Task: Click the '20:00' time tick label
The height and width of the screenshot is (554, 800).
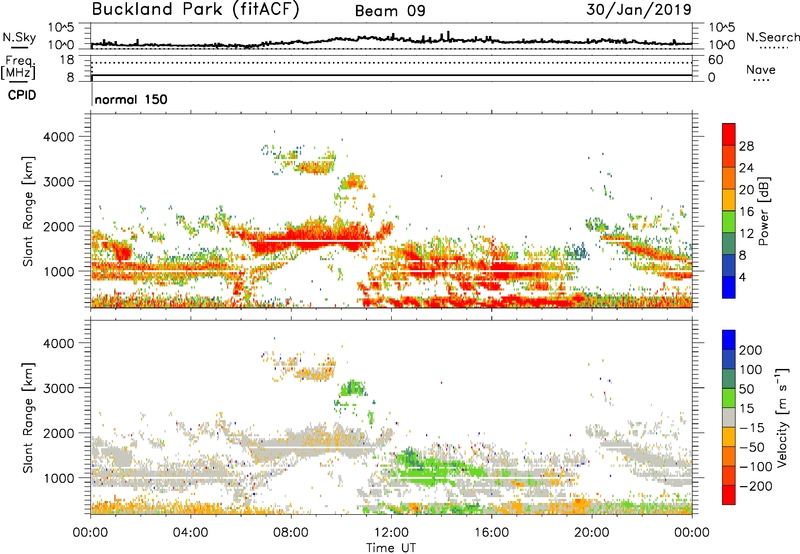Action: [592, 533]
